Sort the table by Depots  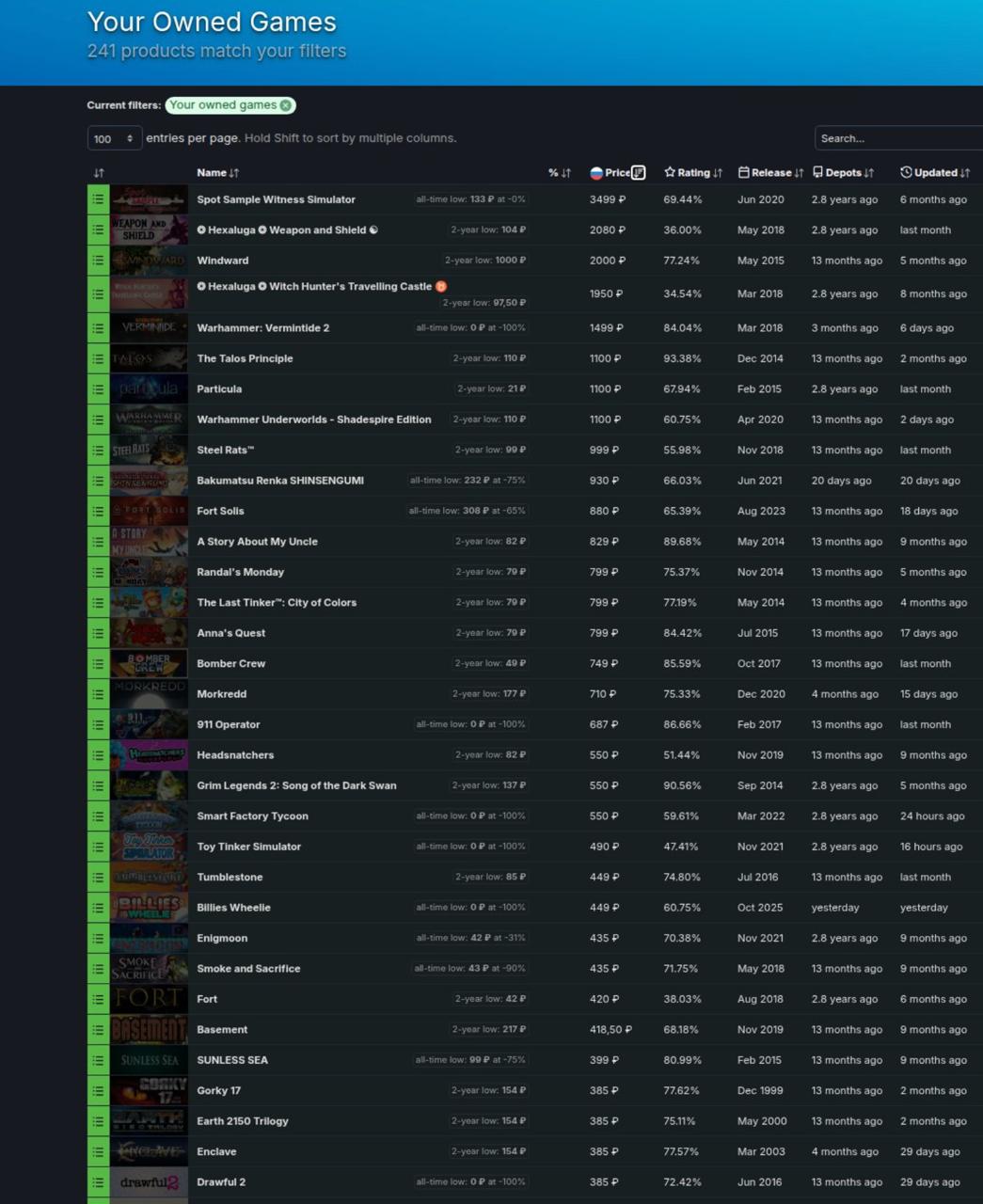coord(843,173)
